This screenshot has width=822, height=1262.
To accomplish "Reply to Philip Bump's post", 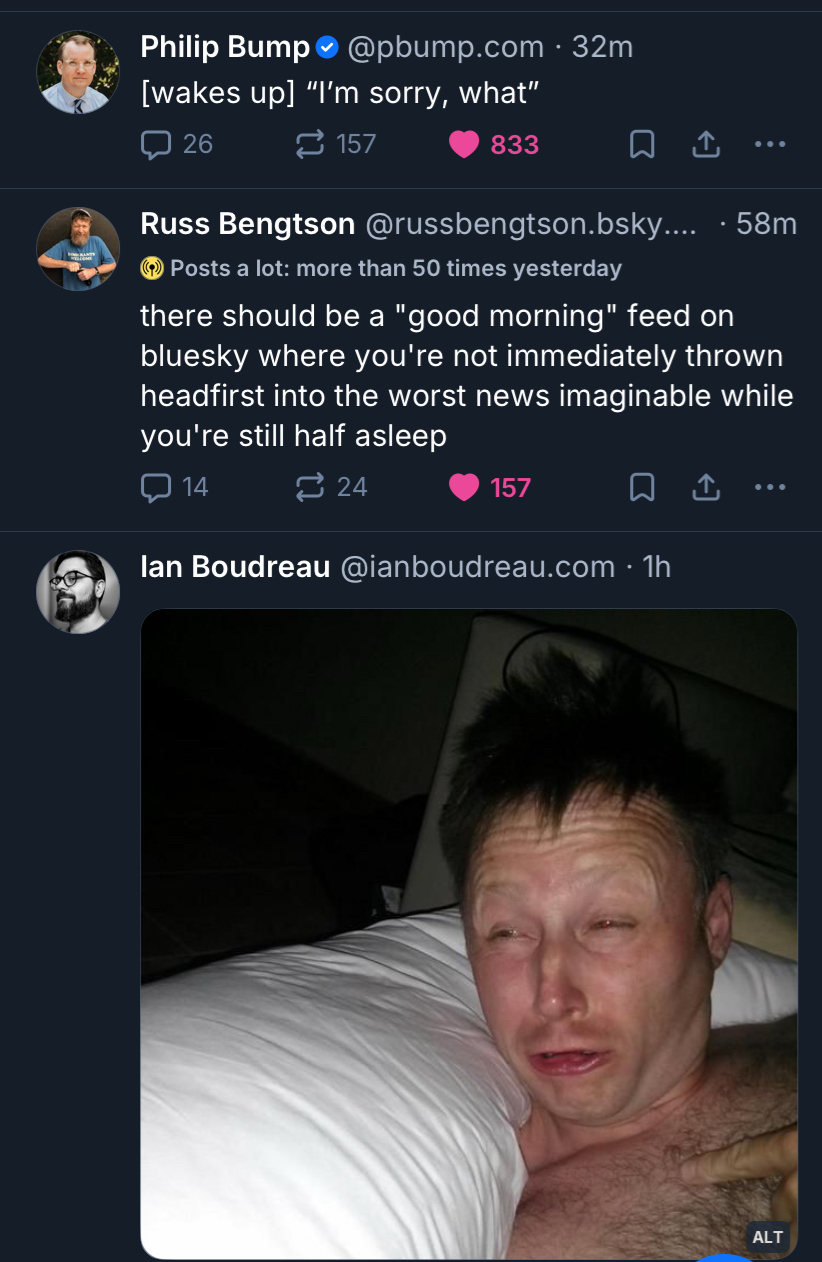I will 157,145.
